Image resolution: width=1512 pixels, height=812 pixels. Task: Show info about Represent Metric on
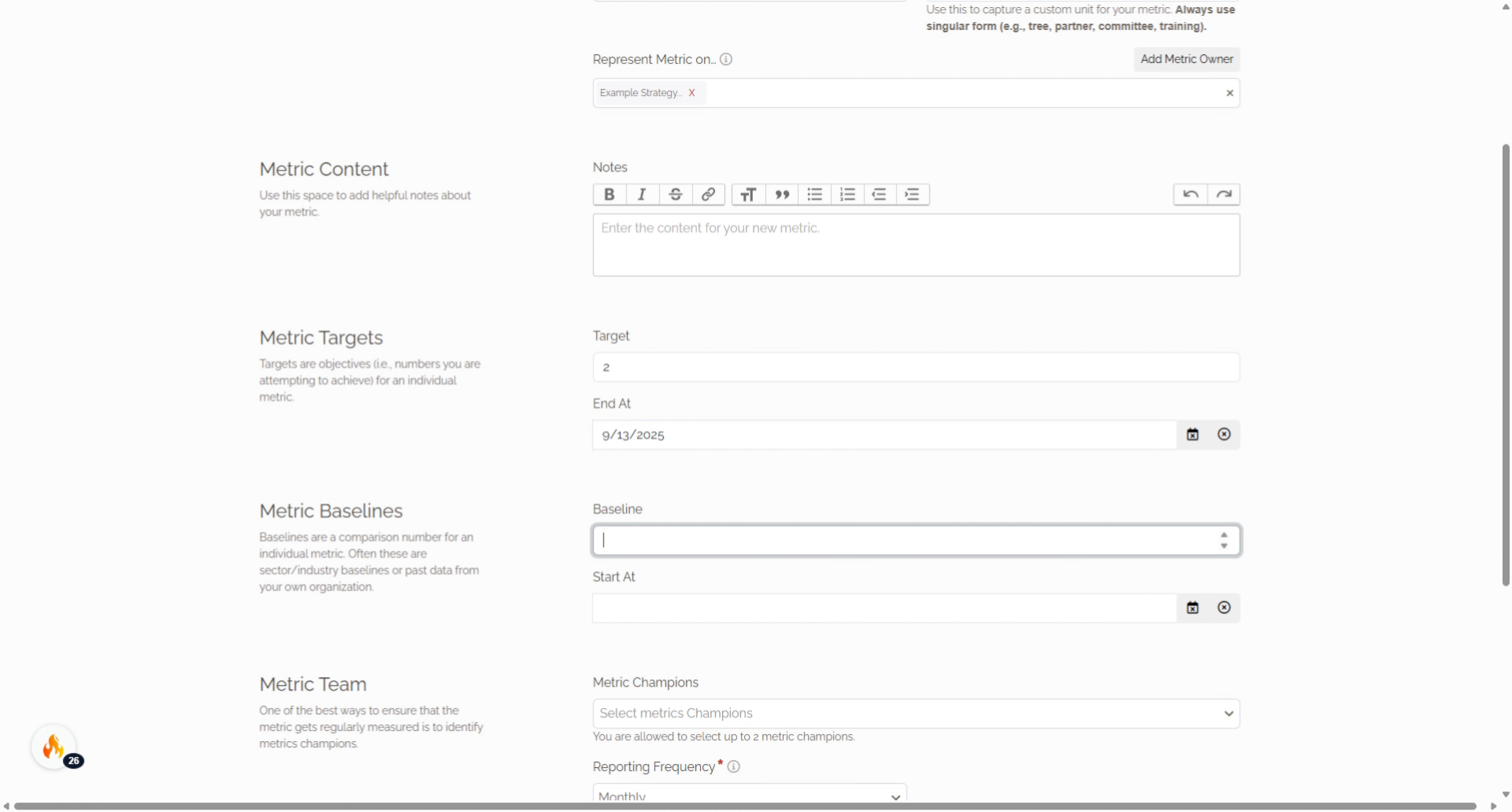point(726,59)
